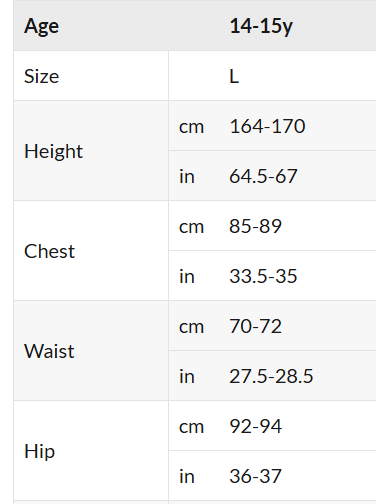
Task: Select chest inches value 33.5-35
Action: 263,276
